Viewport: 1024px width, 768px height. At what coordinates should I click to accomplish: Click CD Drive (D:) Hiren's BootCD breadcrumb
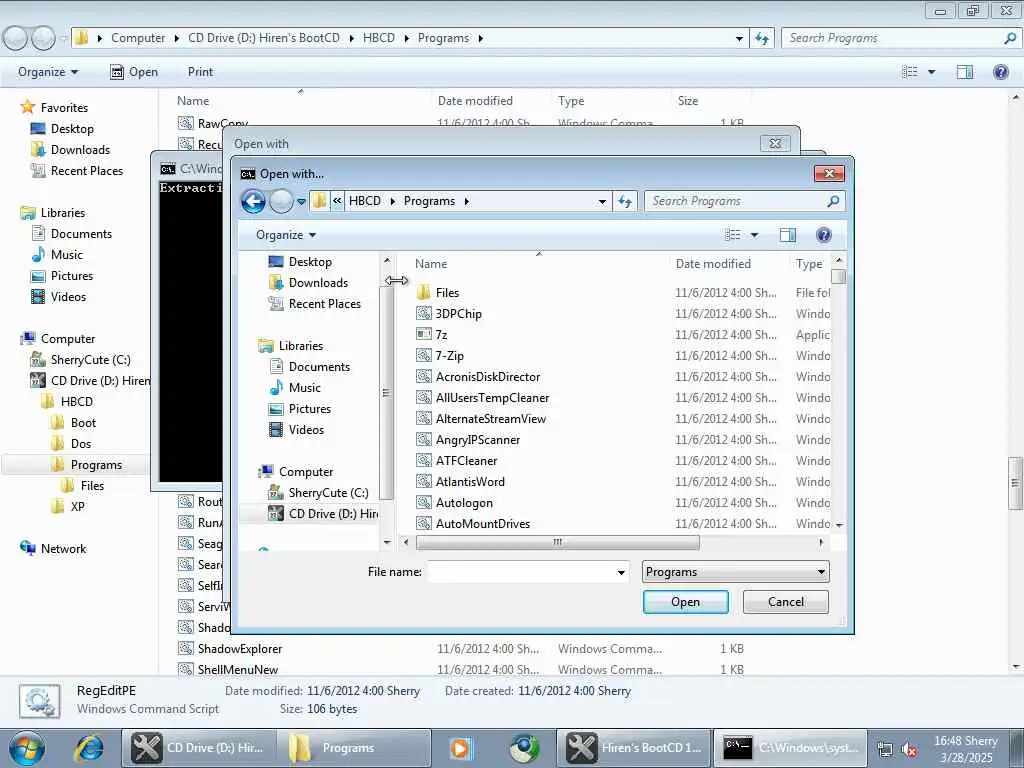tap(264, 38)
